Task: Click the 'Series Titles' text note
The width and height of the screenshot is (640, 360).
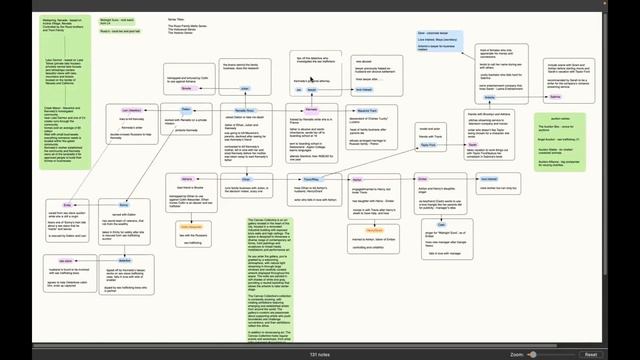Action: pos(188,26)
